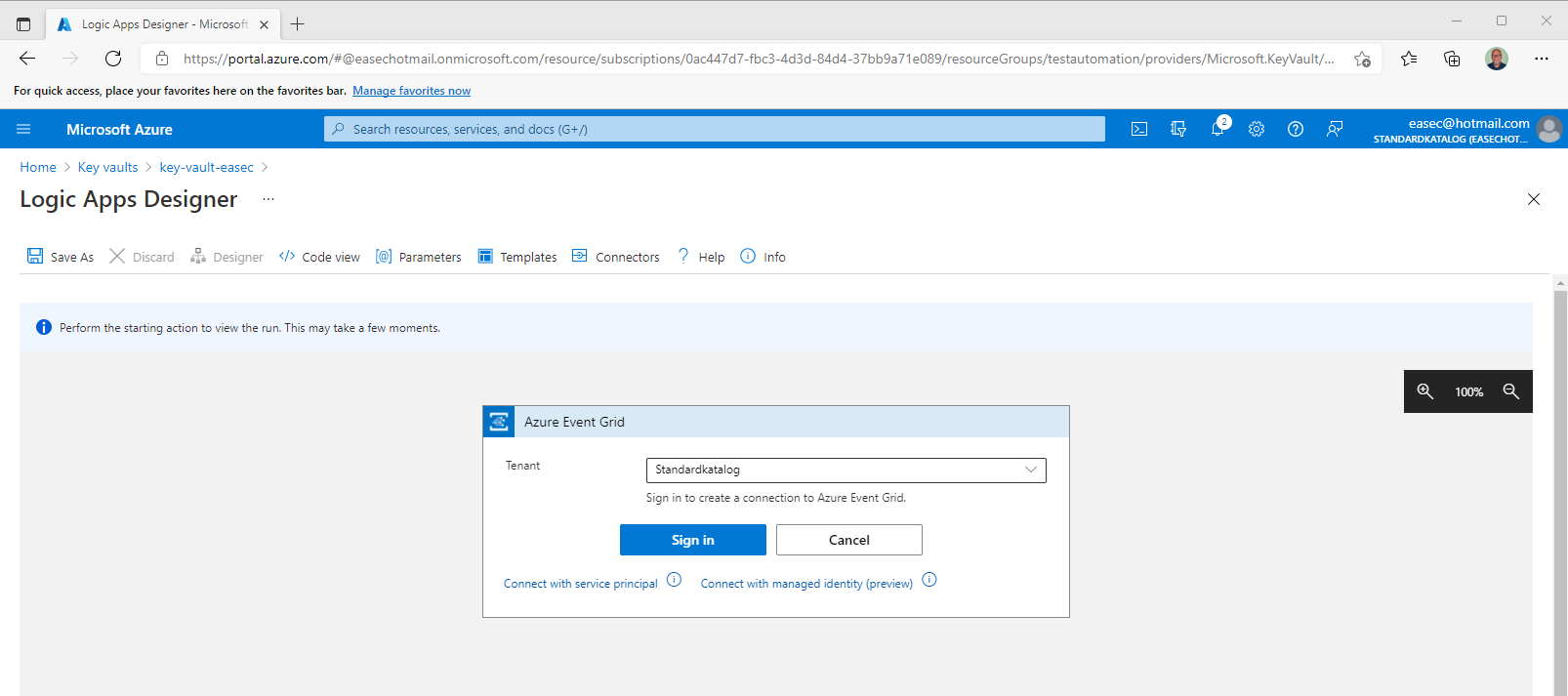Open the Templates toolbar item
1568x696 pixels.
coord(517,257)
